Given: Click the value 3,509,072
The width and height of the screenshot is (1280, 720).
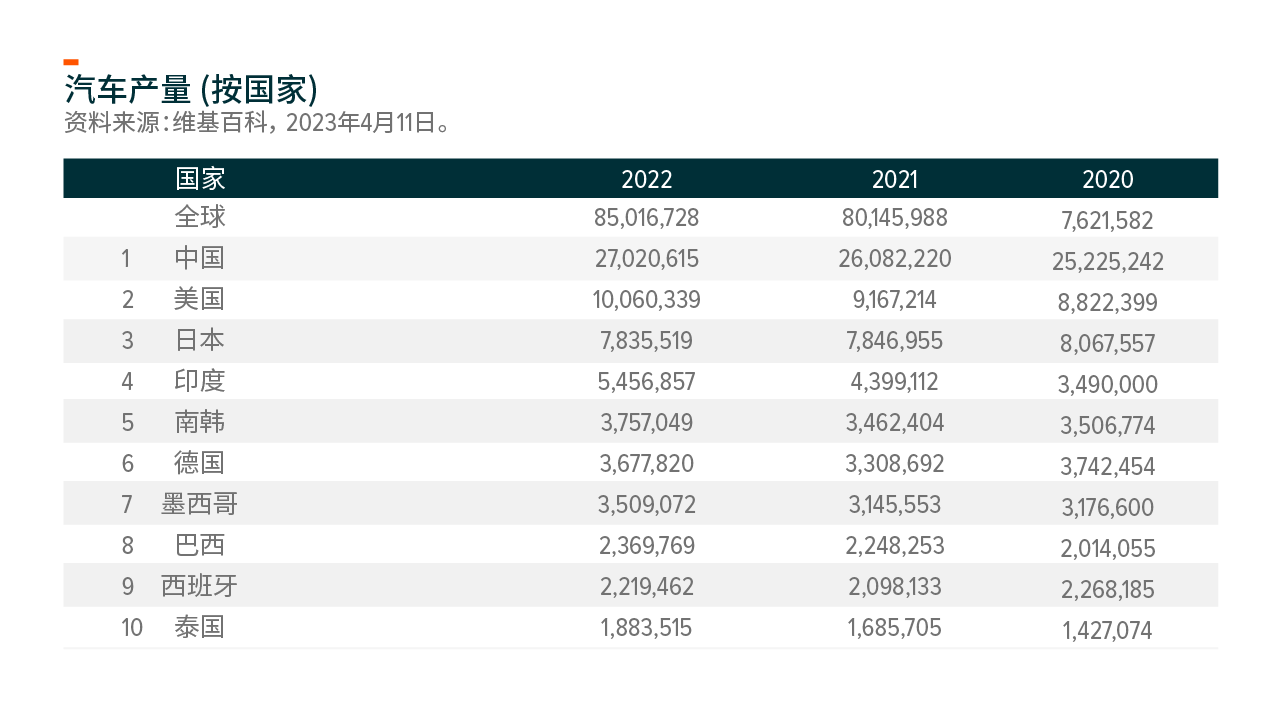Looking at the screenshot, I should (x=647, y=505).
